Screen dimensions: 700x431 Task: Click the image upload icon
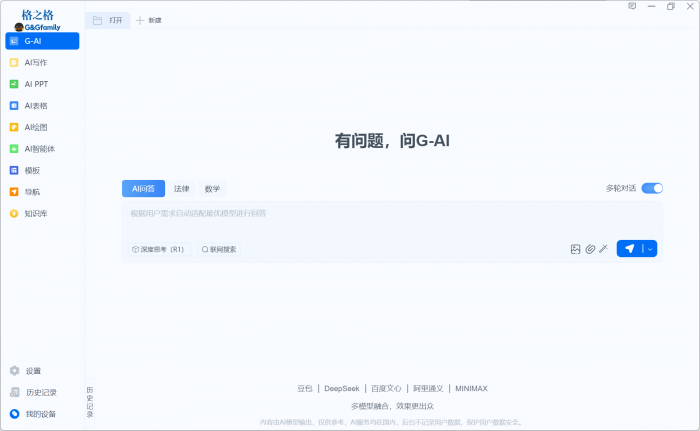pyautogui.click(x=575, y=249)
